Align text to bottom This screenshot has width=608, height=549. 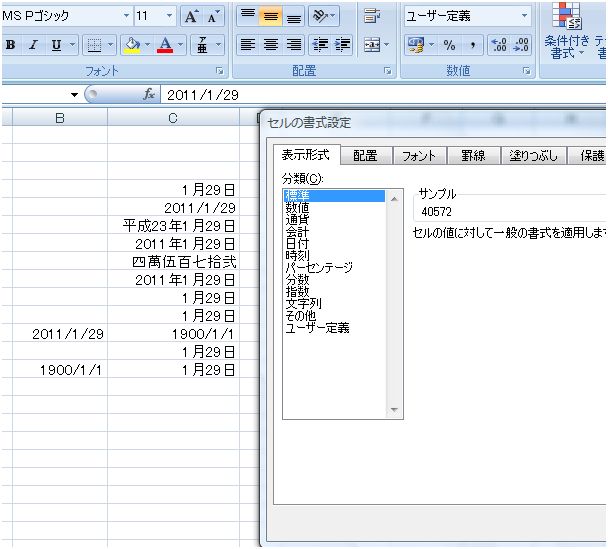[294, 16]
